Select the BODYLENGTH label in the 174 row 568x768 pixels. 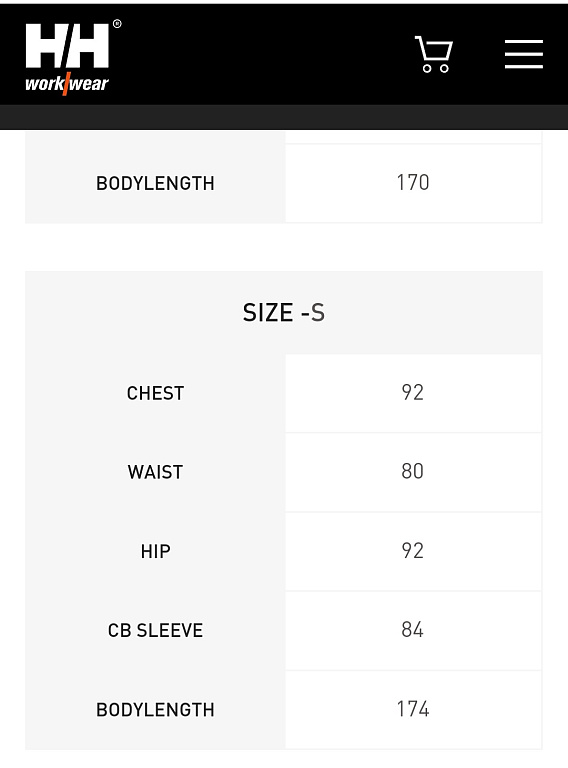[155, 710]
